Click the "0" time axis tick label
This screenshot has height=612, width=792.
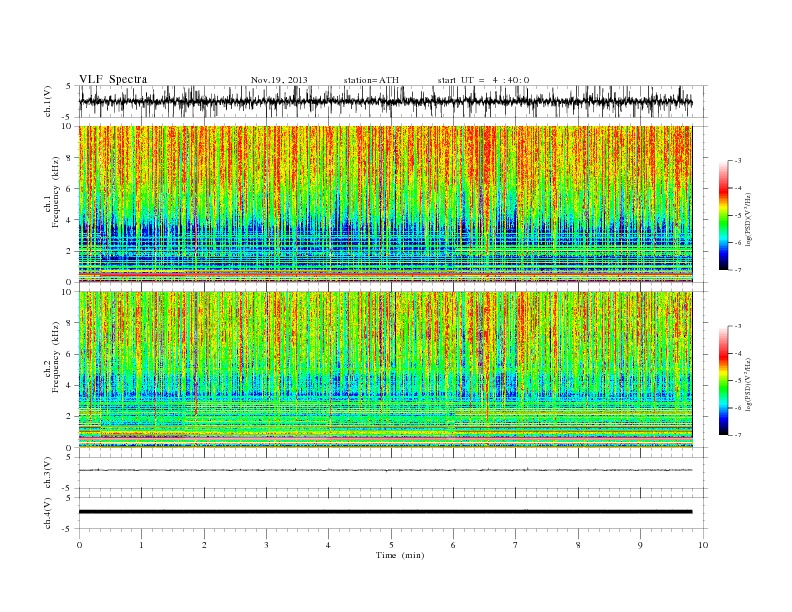point(79,545)
